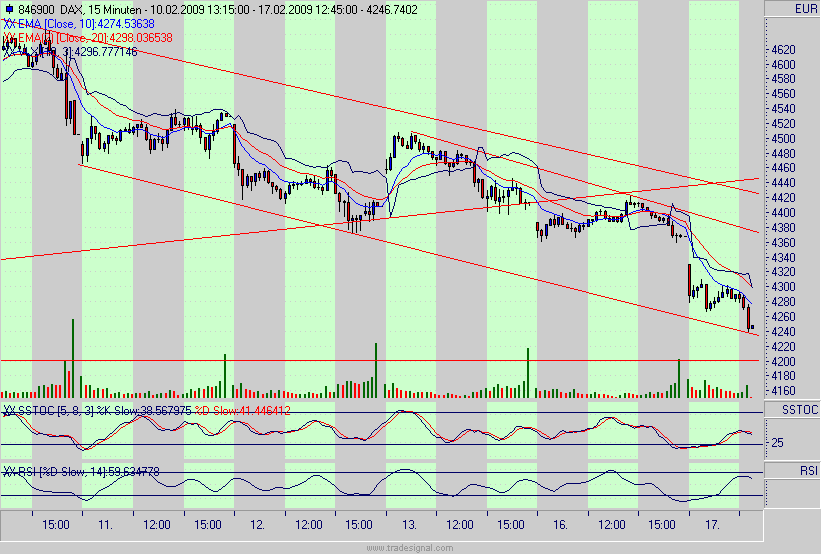The width and height of the screenshot is (821, 554).
Task: Click the 4360 price axis label
Action: tap(784, 242)
